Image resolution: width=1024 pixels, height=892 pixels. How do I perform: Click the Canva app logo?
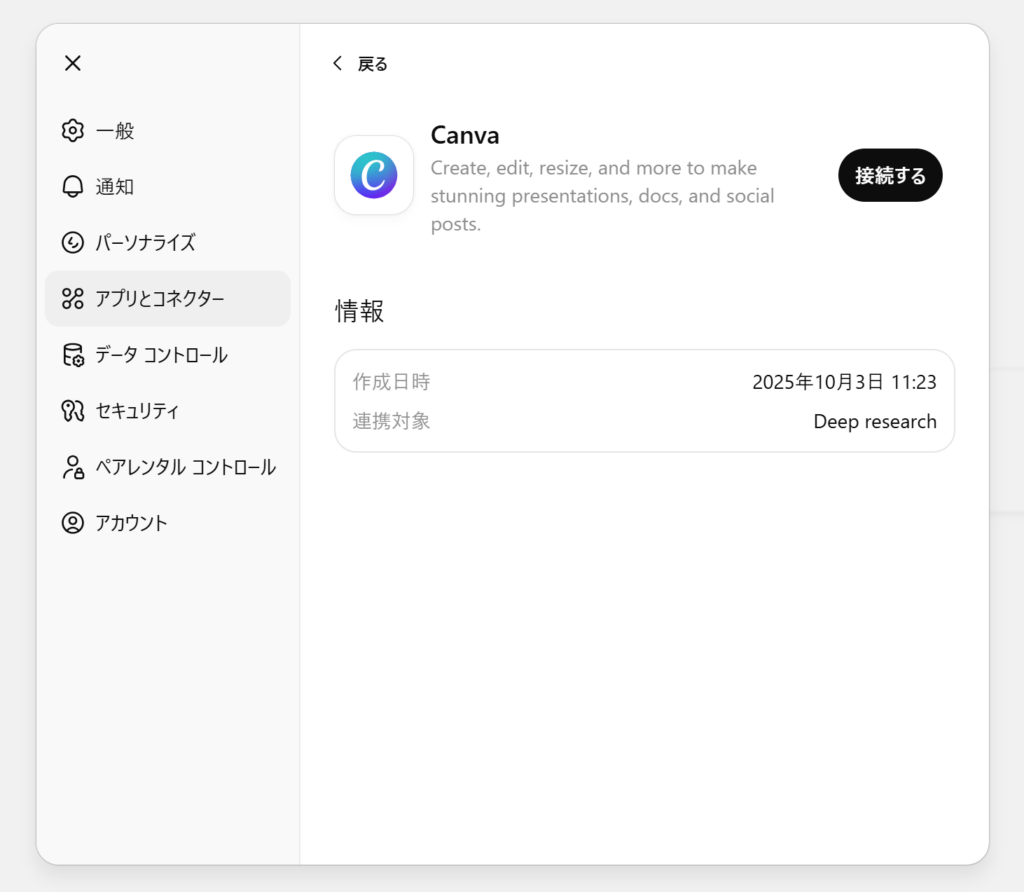(x=374, y=175)
